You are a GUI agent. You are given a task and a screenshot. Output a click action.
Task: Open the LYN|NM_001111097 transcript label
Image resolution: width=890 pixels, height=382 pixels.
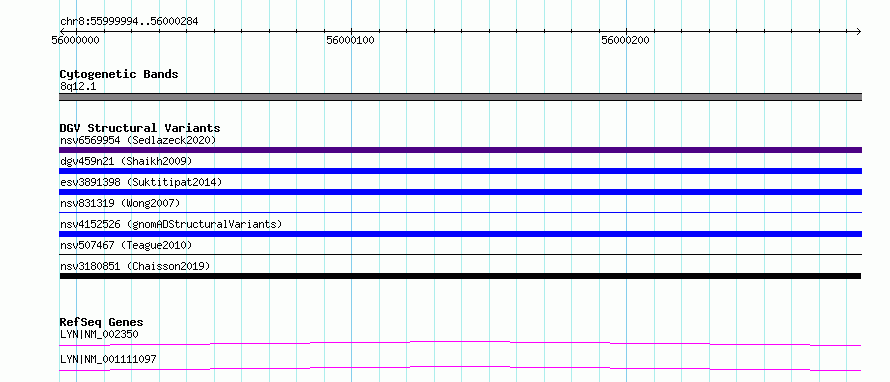pyautogui.click(x=108, y=359)
